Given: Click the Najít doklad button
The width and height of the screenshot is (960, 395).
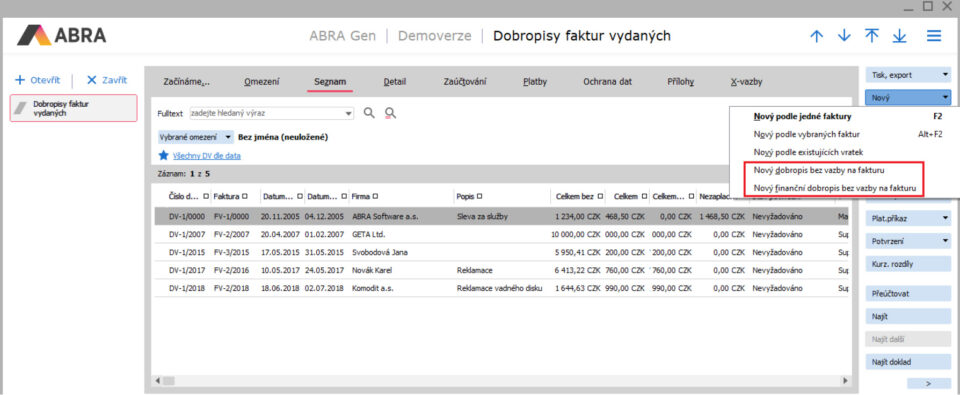Looking at the screenshot, I should pos(907,362).
